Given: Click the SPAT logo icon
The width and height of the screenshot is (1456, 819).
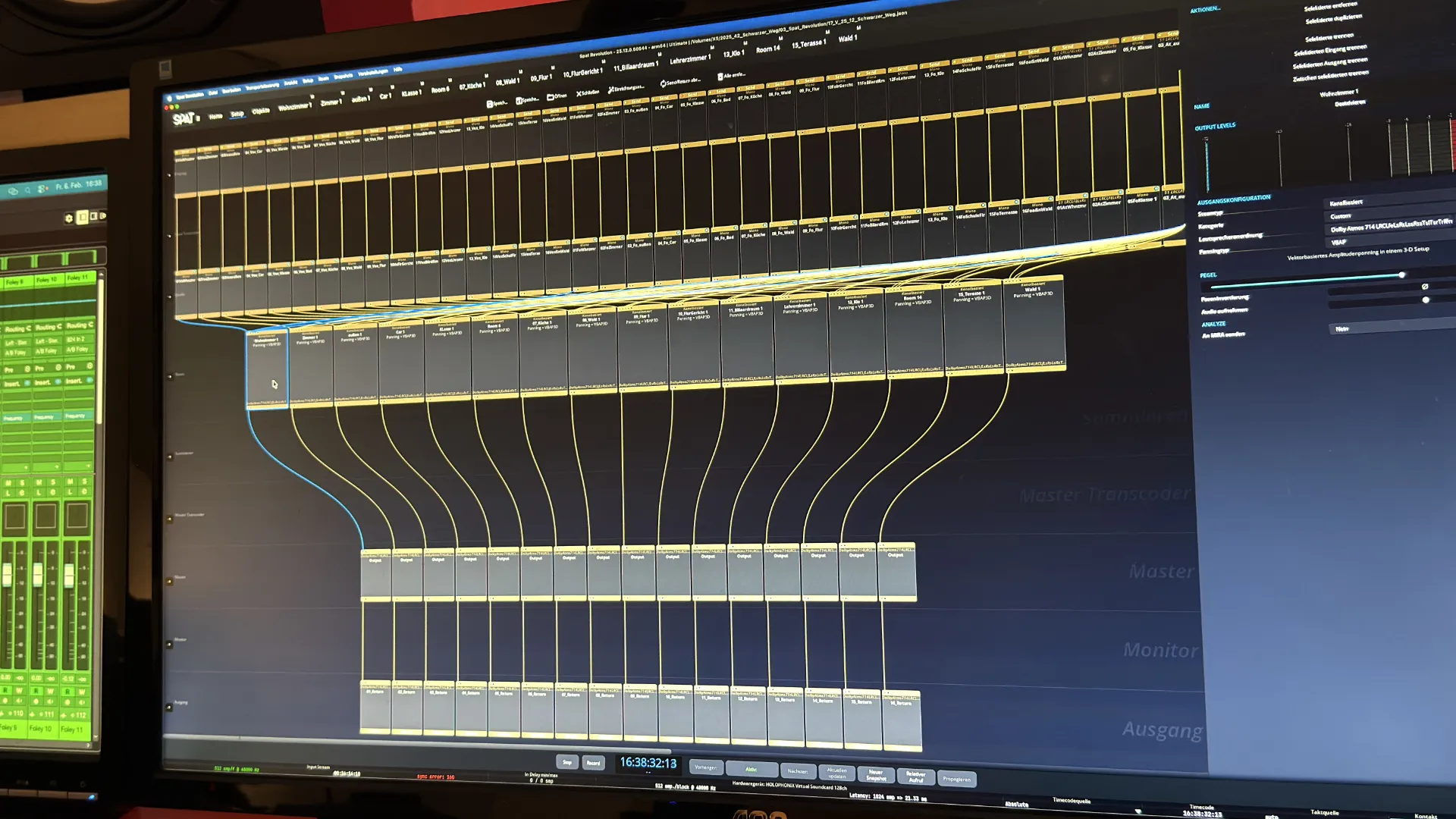Looking at the screenshot, I should point(183,119).
